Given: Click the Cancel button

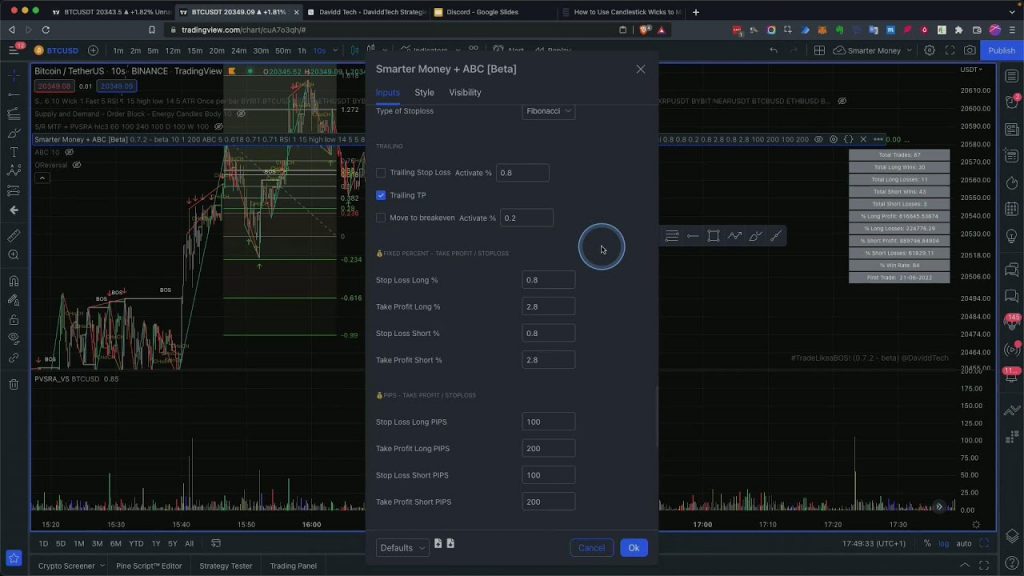Looking at the screenshot, I should pyautogui.click(x=591, y=548).
